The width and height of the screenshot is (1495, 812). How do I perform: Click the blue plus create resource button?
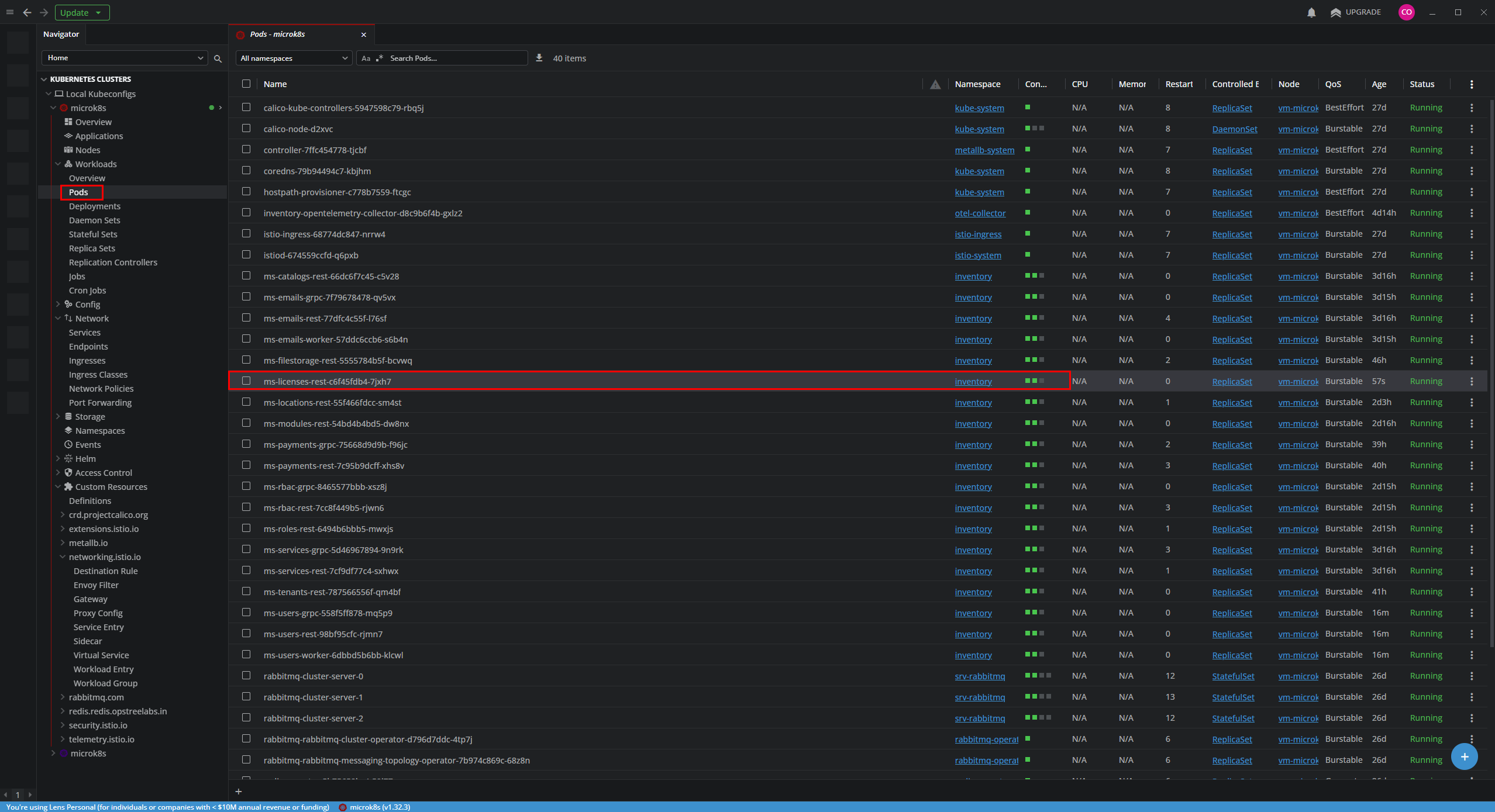click(x=1464, y=756)
